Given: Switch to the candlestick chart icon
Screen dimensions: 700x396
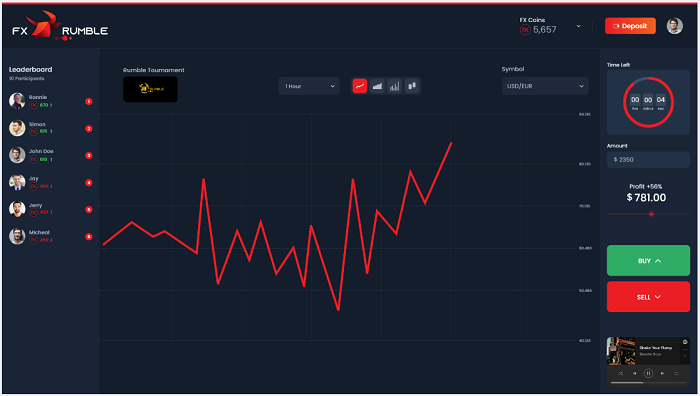Looking at the screenshot, I should tap(412, 86).
